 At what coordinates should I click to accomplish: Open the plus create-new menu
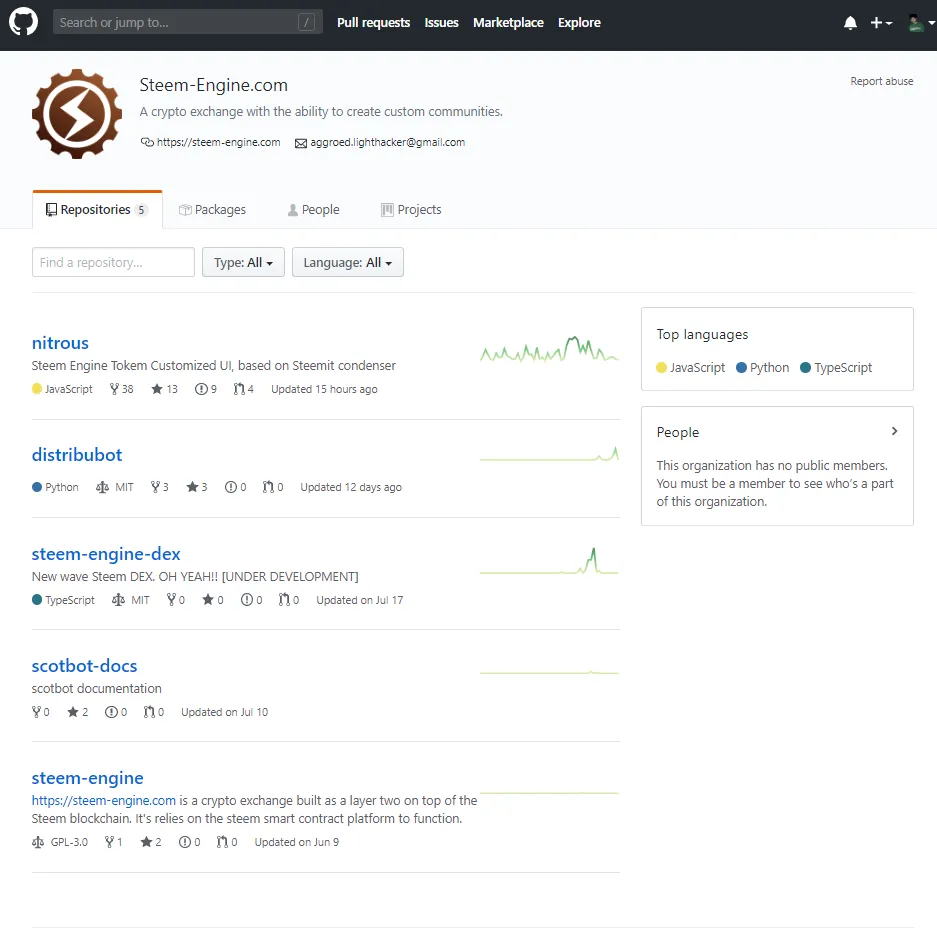tap(881, 23)
